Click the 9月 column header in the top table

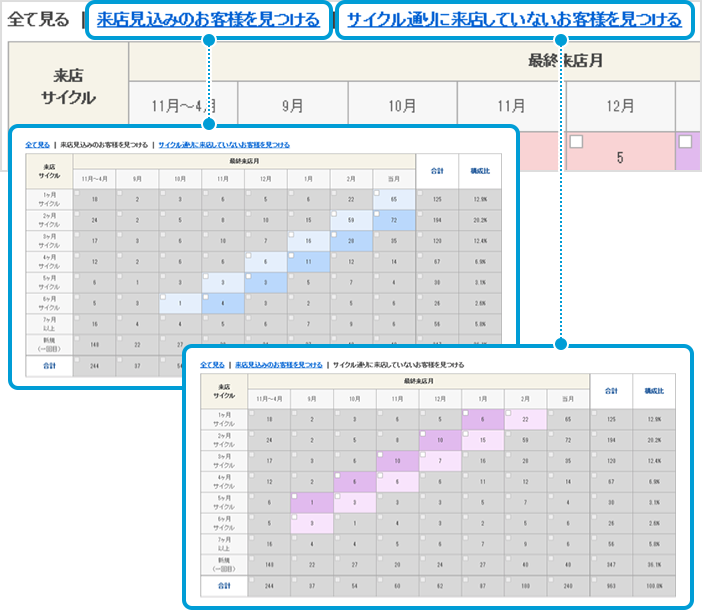292,103
